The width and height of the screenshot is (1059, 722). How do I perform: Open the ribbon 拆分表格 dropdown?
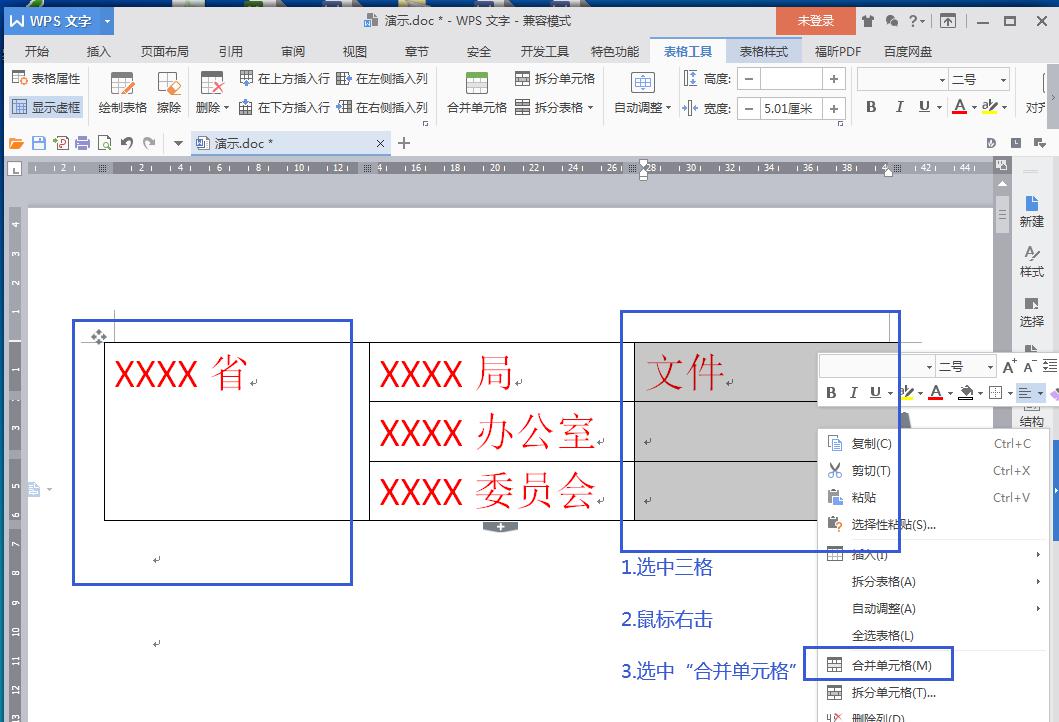point(554,107)
